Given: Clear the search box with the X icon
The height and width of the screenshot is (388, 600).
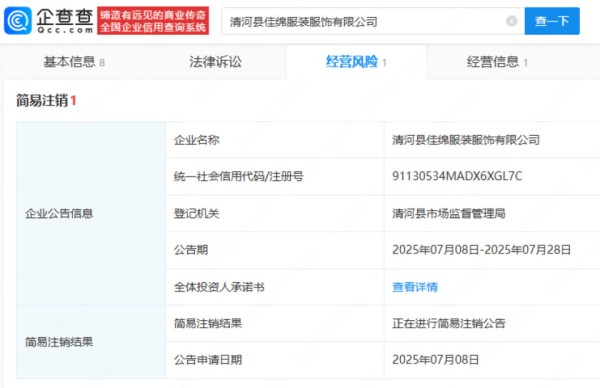Looking at the screenshot, I should (x=512, y=21).
